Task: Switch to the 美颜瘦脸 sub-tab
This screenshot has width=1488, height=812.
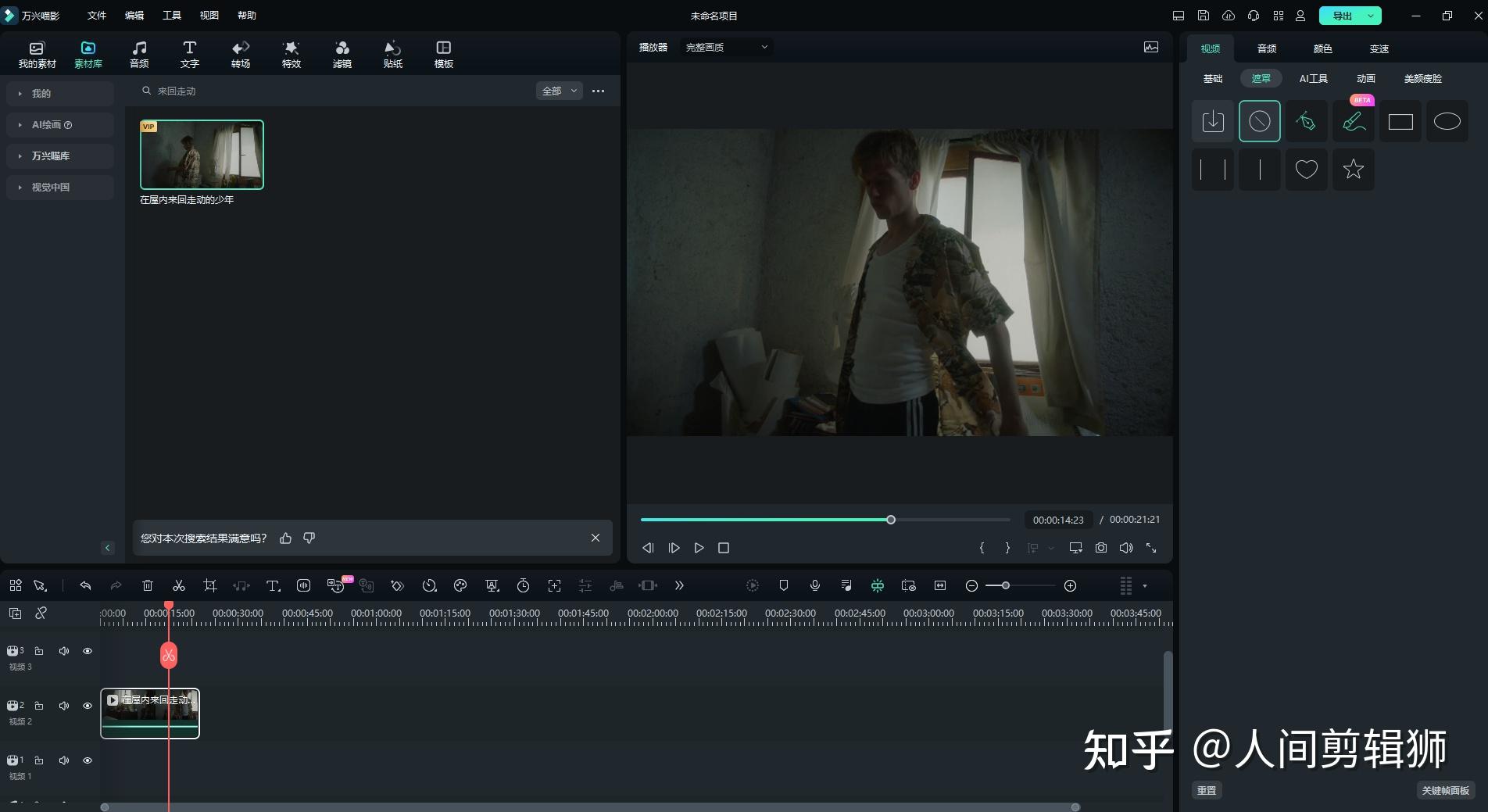Action: [x=1423, y=78]
